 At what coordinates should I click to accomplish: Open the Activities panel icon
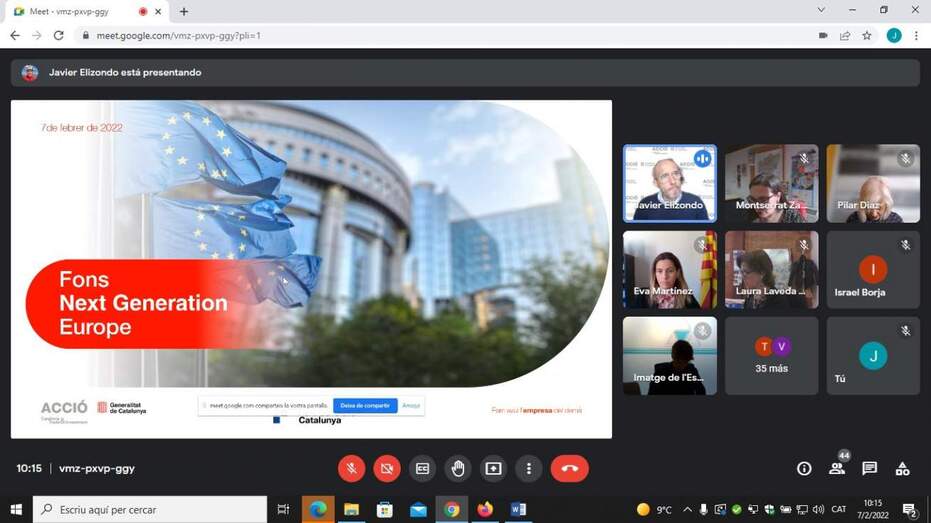point(902,468)
